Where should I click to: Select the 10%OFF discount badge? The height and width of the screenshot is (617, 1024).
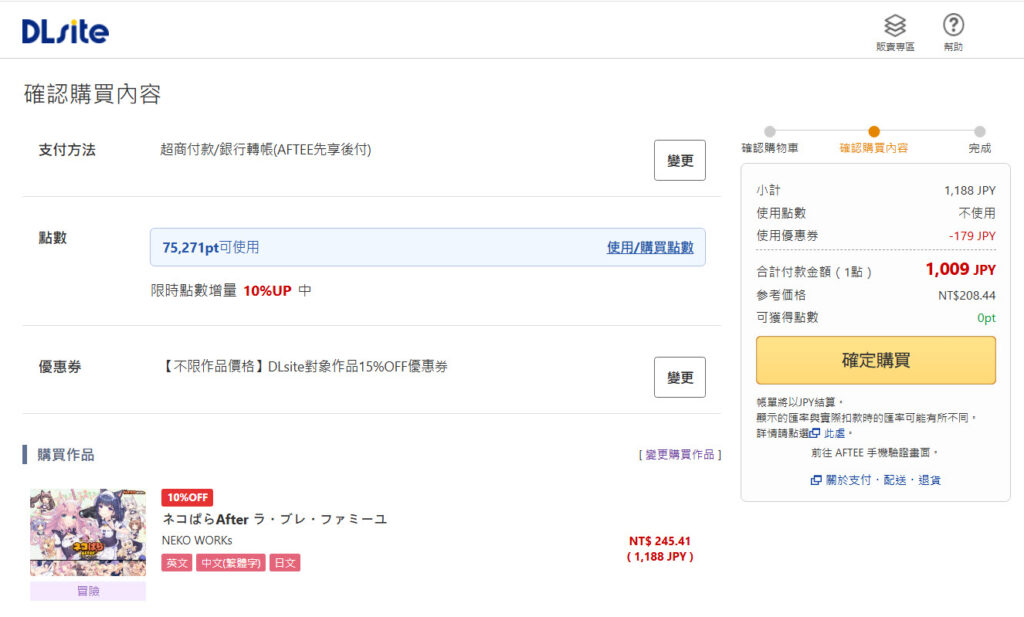[187, 497]
